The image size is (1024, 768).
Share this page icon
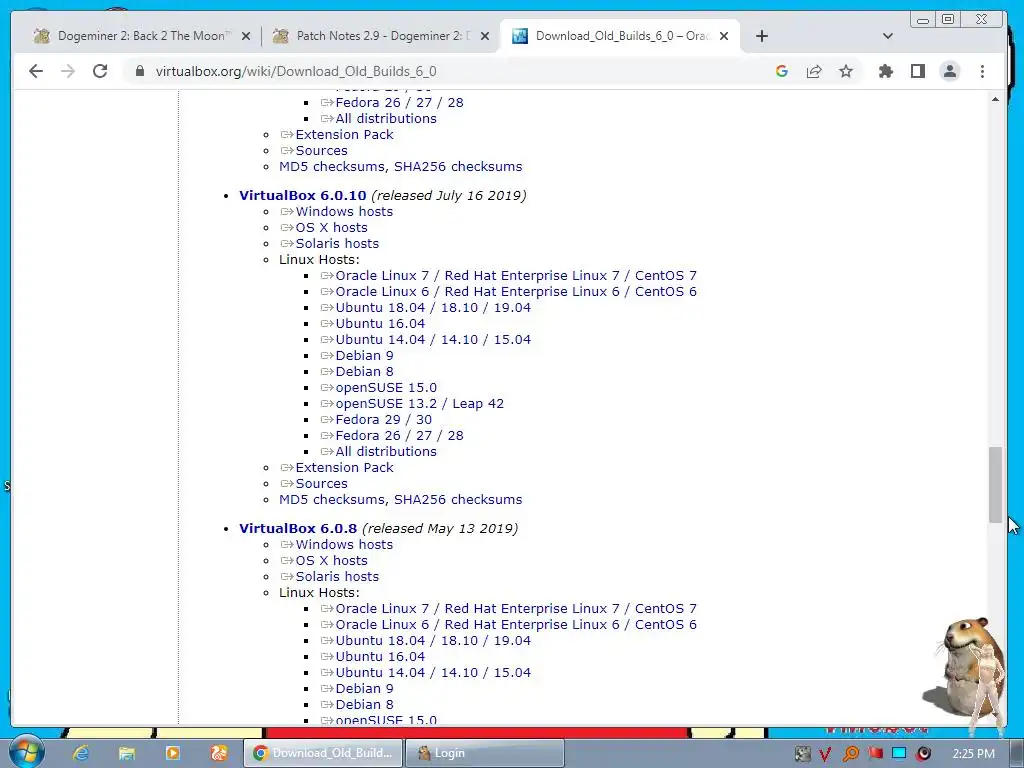814,71
